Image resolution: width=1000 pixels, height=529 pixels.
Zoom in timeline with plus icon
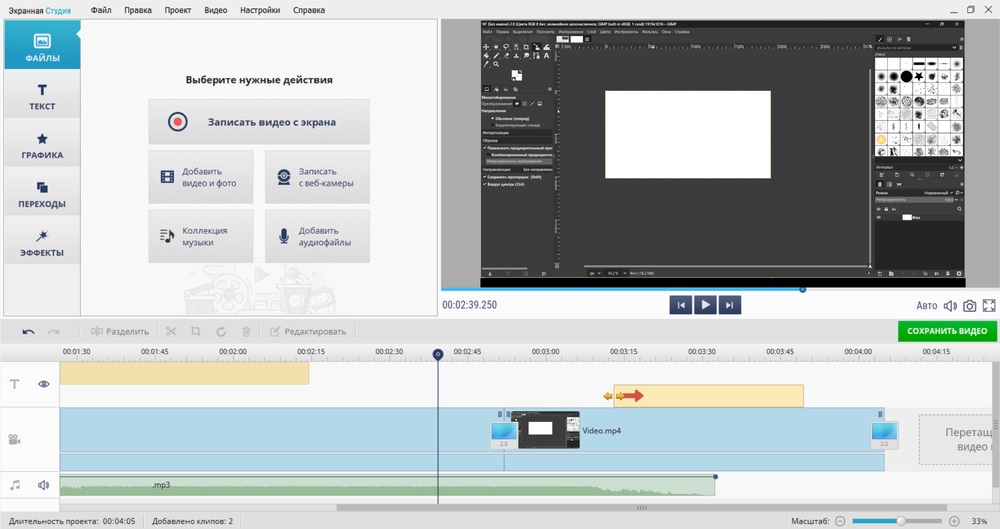click(954, 521)
